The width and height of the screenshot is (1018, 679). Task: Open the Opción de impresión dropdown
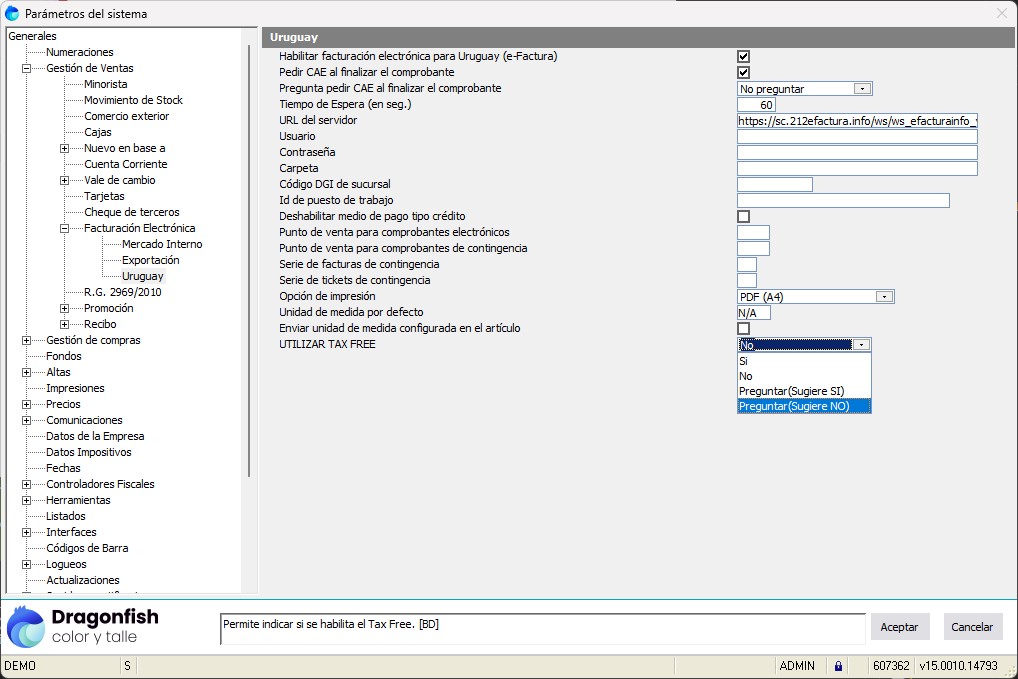click(x=884, y=297)
